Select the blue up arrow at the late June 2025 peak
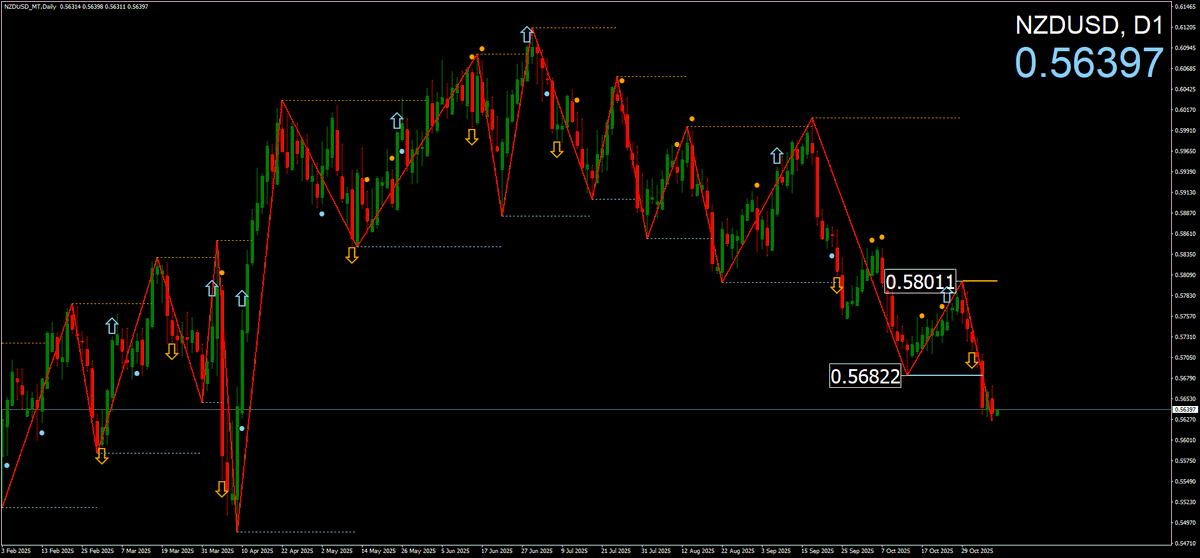The height and width of the screenshot is (558, 1200). click(x=527, y=35)
